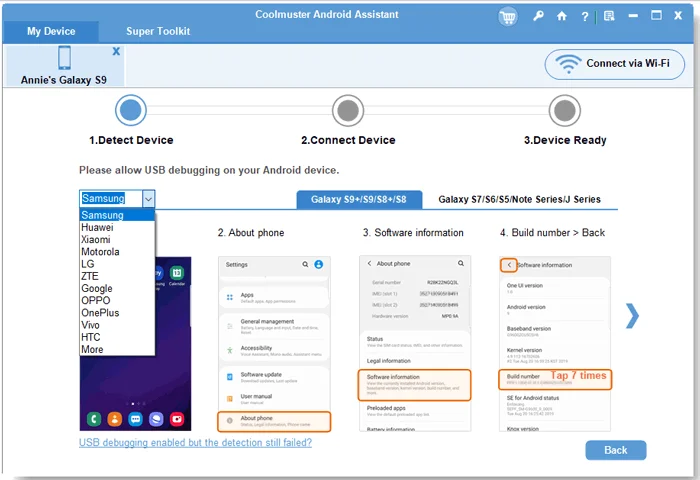
Task: Choose Huawei in the brand list
Action: (x=117, y=227)
